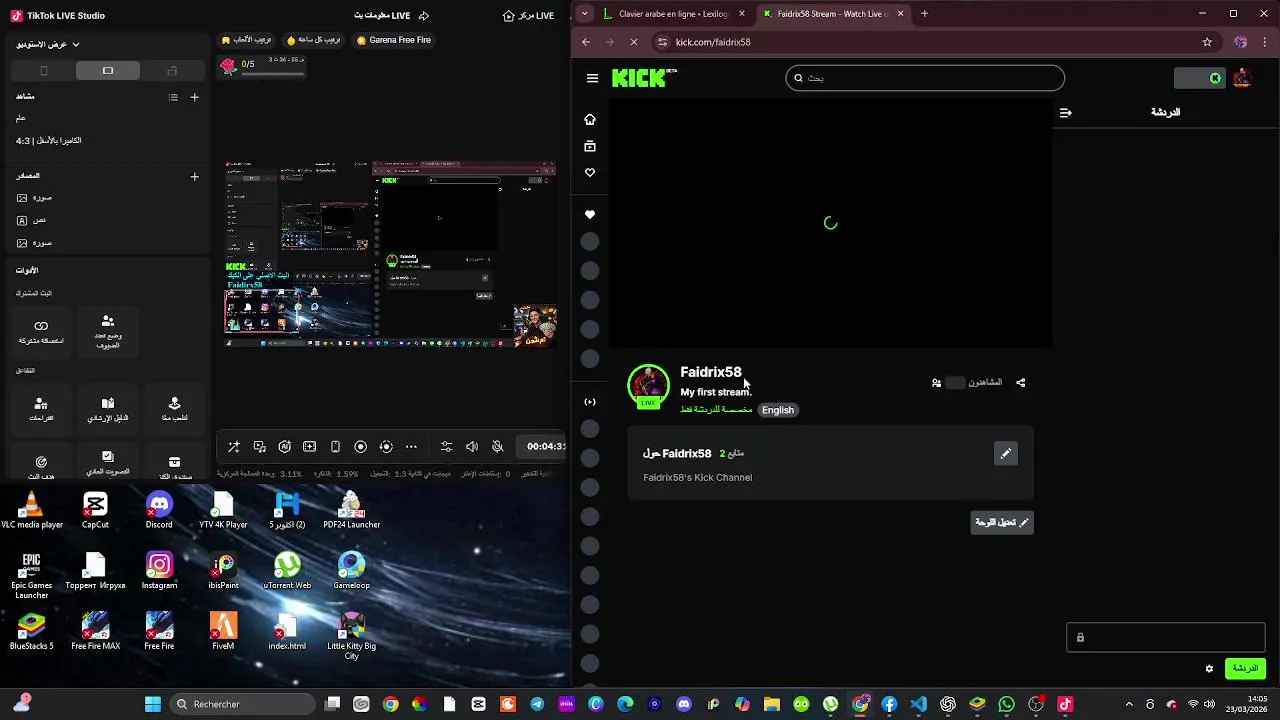The height and width of the screenshot is (720, 1280).
Task: Open the three-dots more options in TikTok toolbar
Action: (411, 447)
